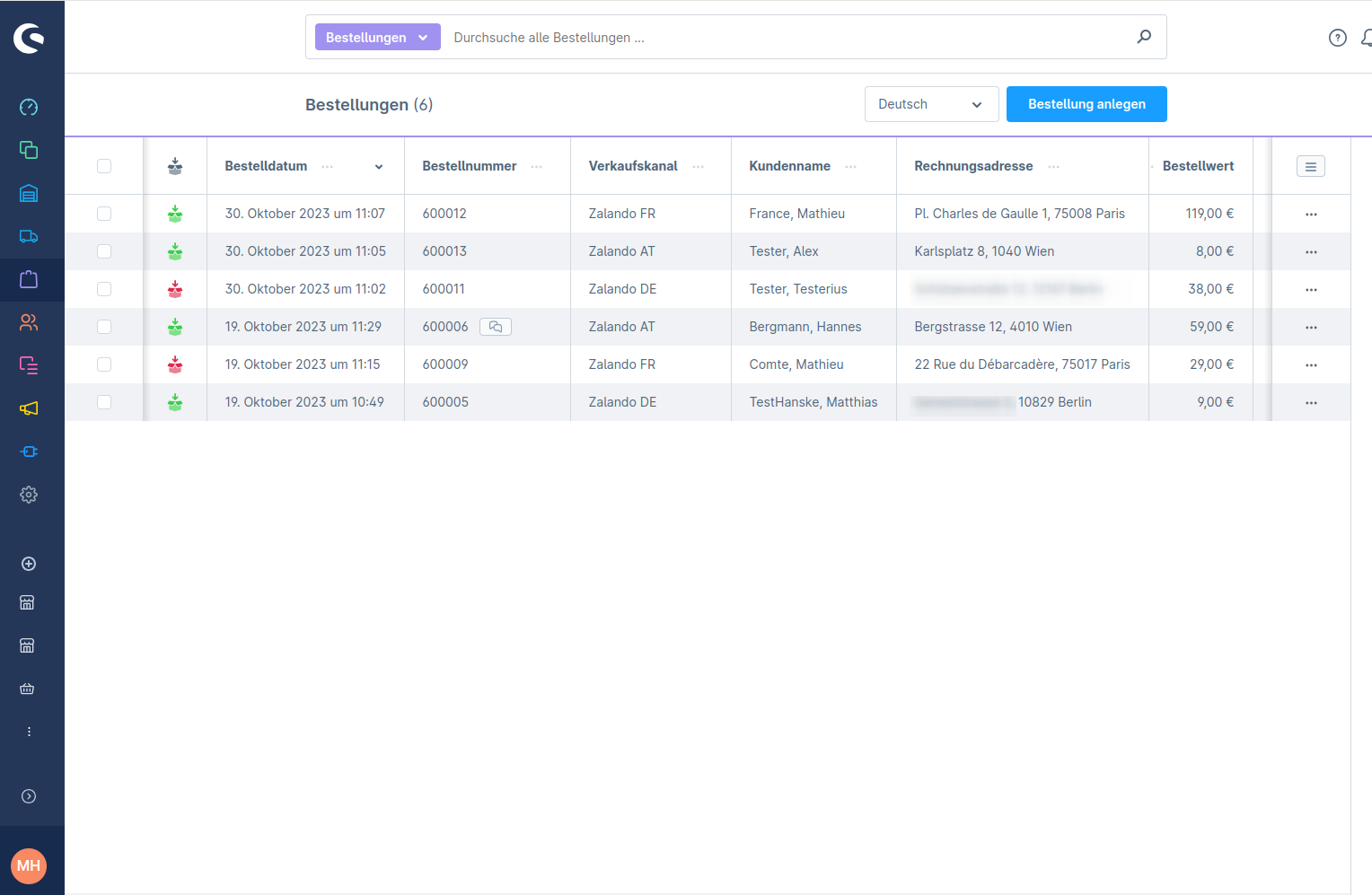Viewport: 1372px width, 895px height.
Task: Open Rechnungsadresse column options dots
Action: (1054, 167)
